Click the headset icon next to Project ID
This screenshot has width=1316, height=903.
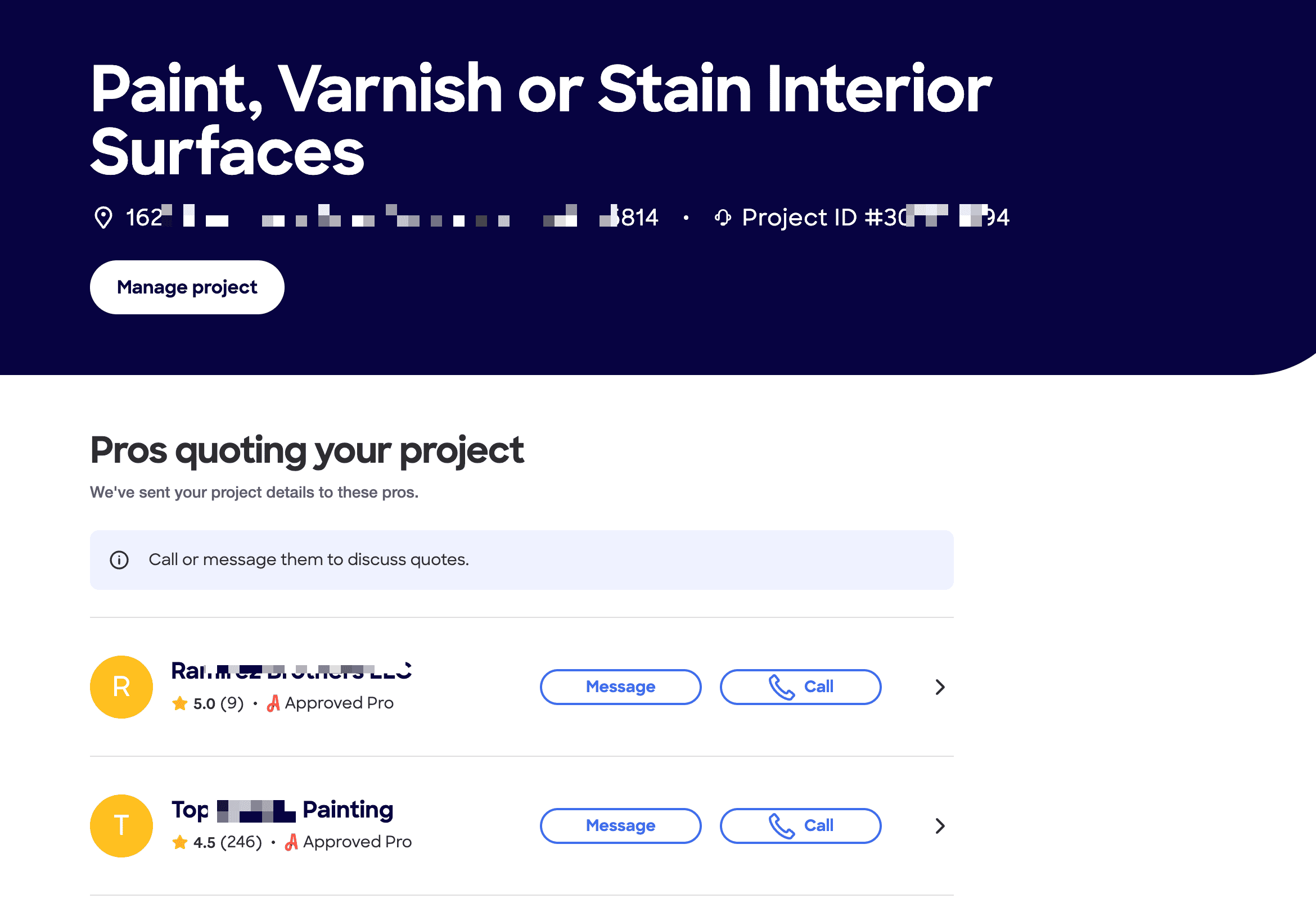tap(723, 218)
